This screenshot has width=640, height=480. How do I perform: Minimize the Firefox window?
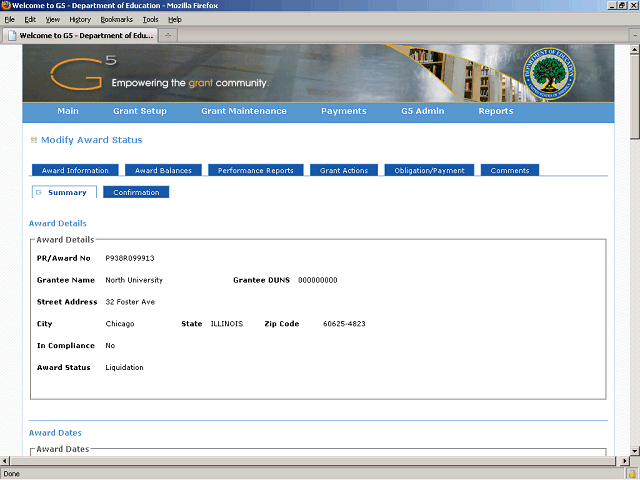click(612, 5)
